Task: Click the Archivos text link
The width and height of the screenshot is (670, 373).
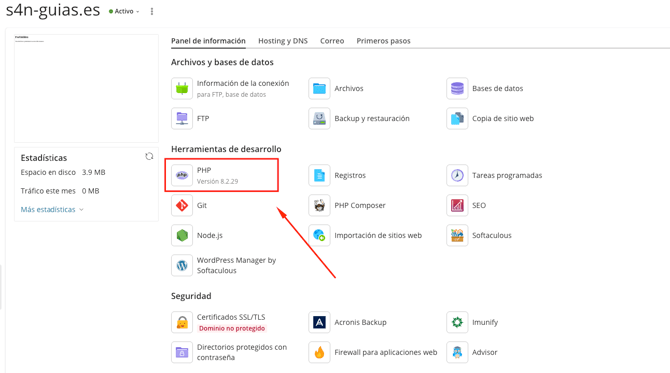Action: click(x=349, y=88)
